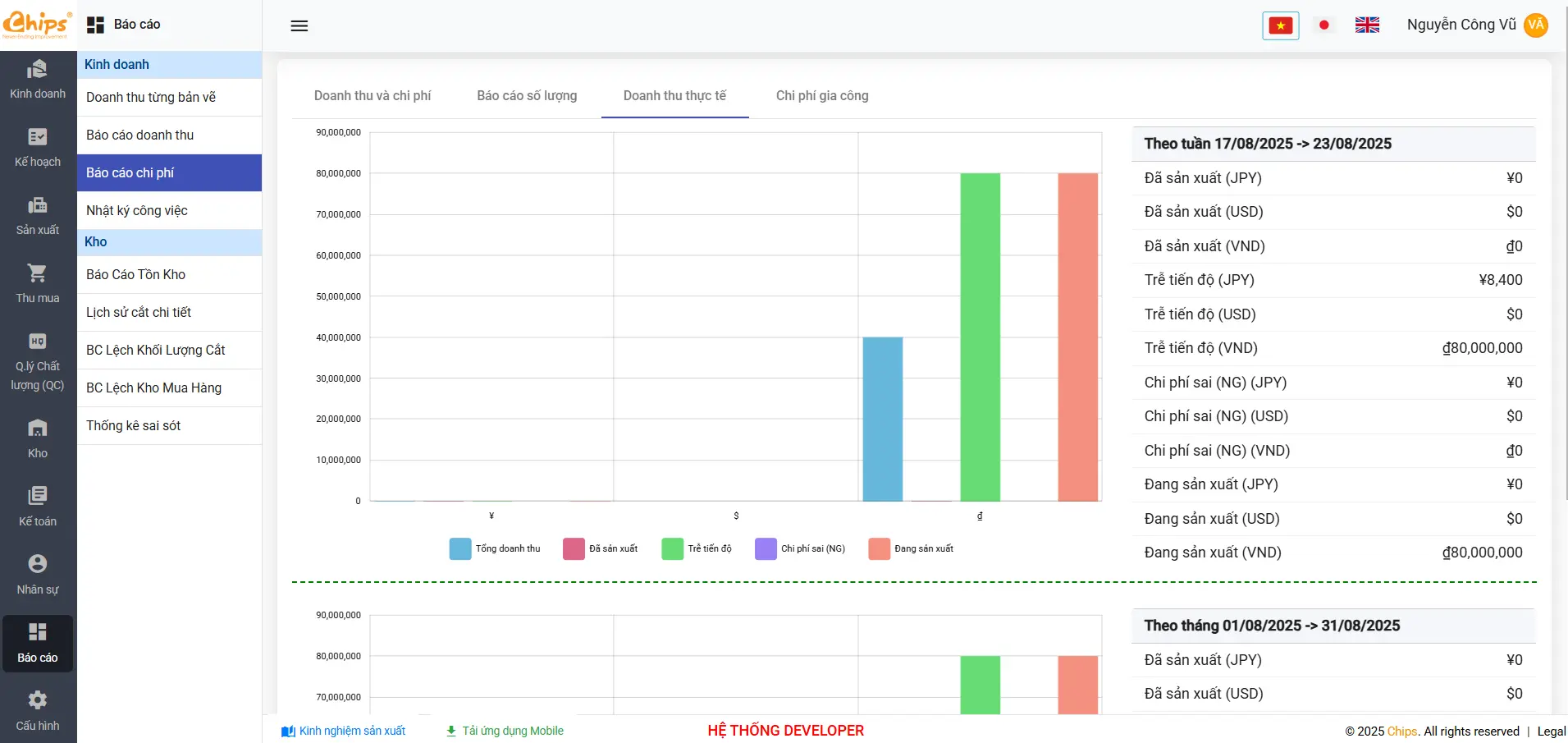Open the Kế hoạch sidebar module
Viewport: 1568px width, 743px height.
38,149
